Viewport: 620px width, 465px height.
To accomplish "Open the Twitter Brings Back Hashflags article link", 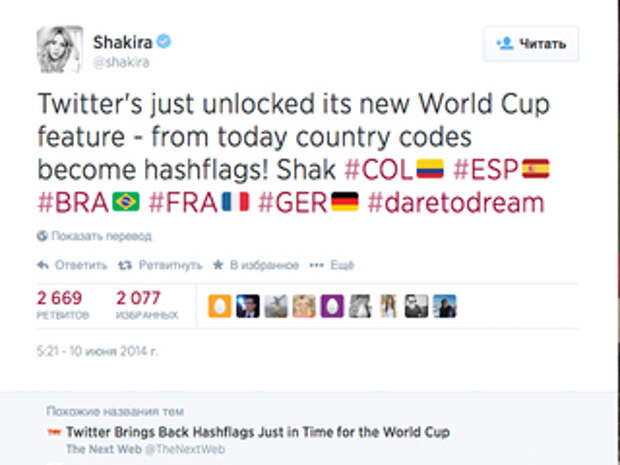I will point(258,432).
